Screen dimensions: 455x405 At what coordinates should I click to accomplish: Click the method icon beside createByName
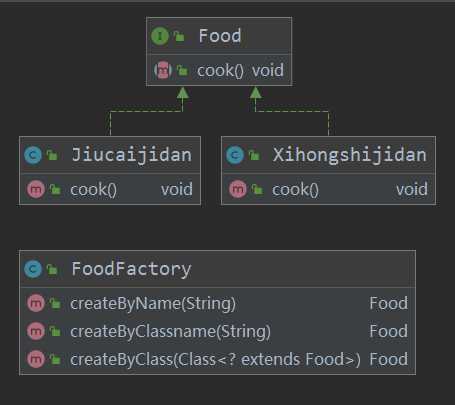point(36,303)
